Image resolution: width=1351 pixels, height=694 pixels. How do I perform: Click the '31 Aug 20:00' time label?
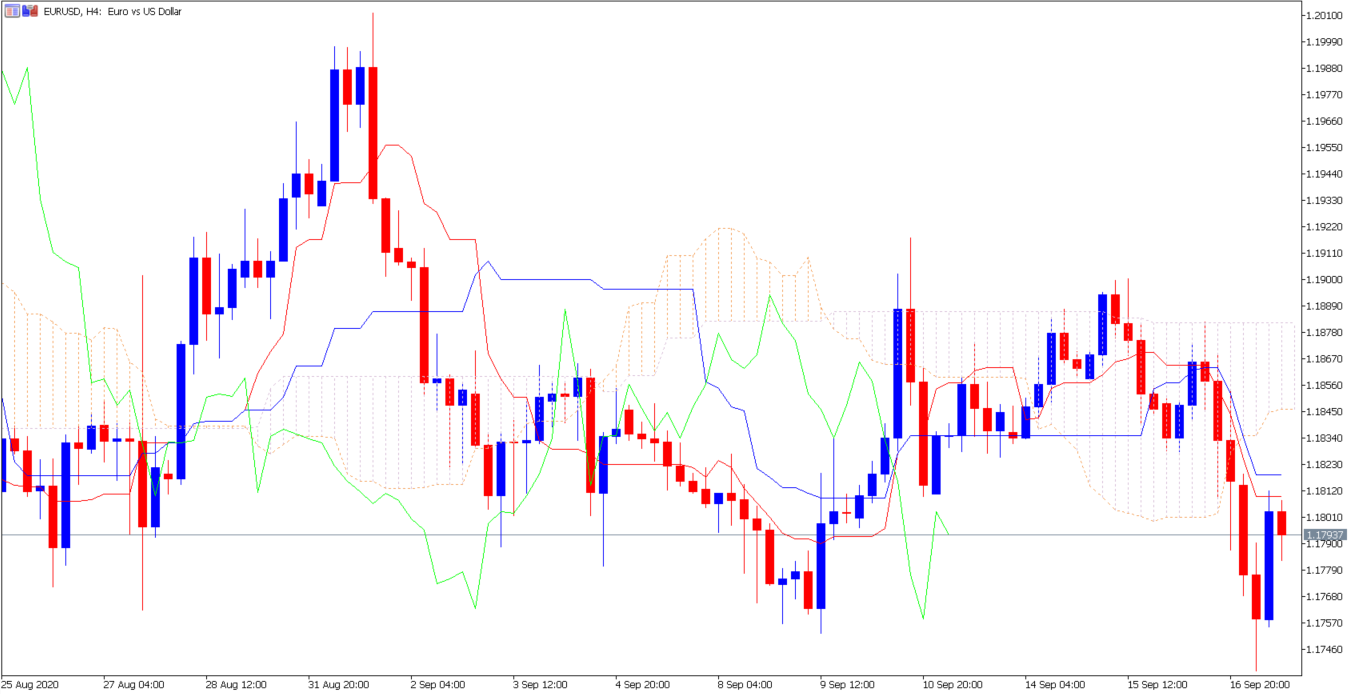(x=339, y=685)
